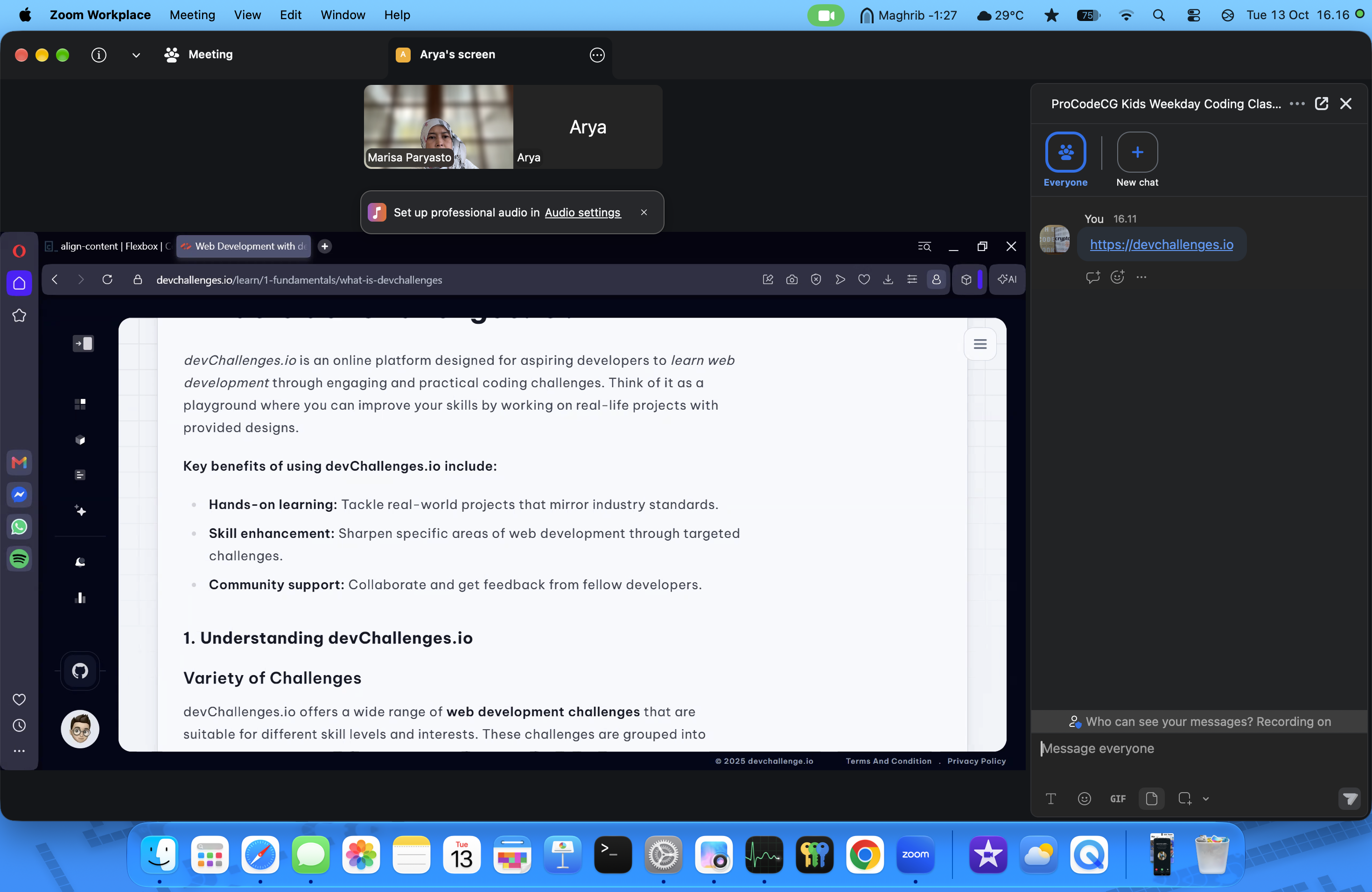Open screenshot capture tool in chat
Screen dimensions: 1372x892
click(x=1185, y=799)
